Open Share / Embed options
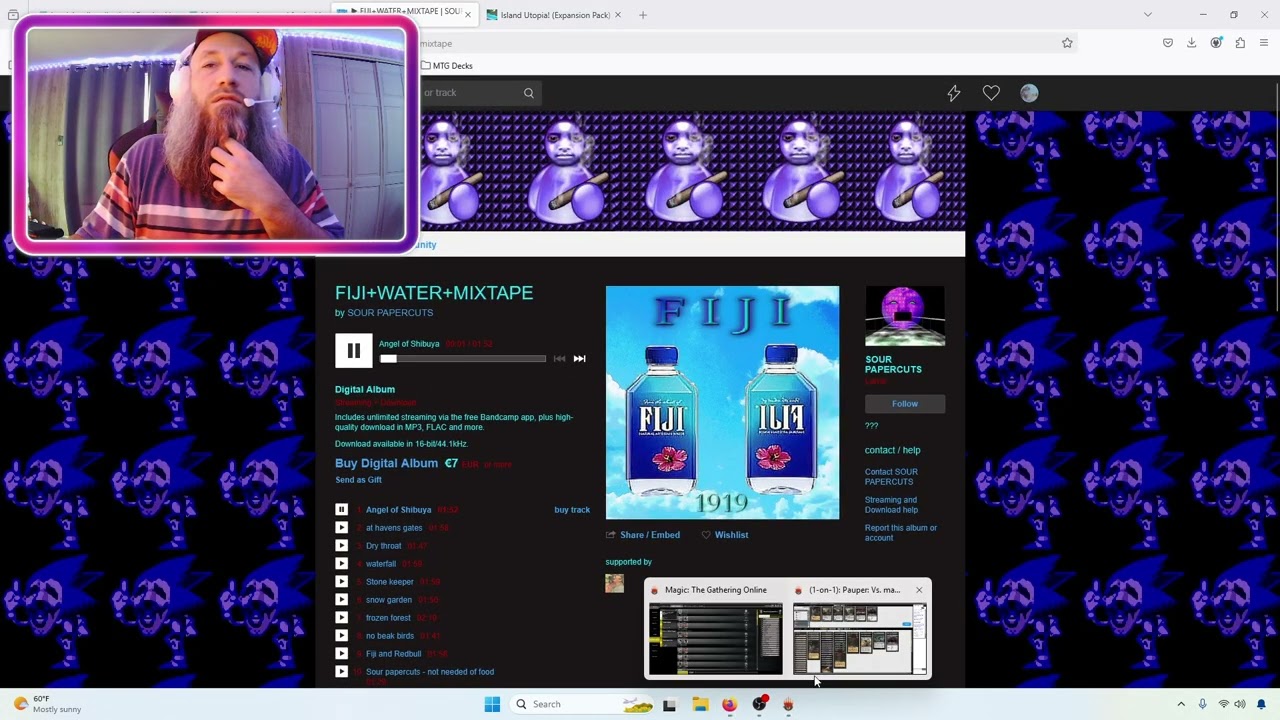The width and height of the screenshot is (1280, 720). pyautogui.click(x=642, y=535)
